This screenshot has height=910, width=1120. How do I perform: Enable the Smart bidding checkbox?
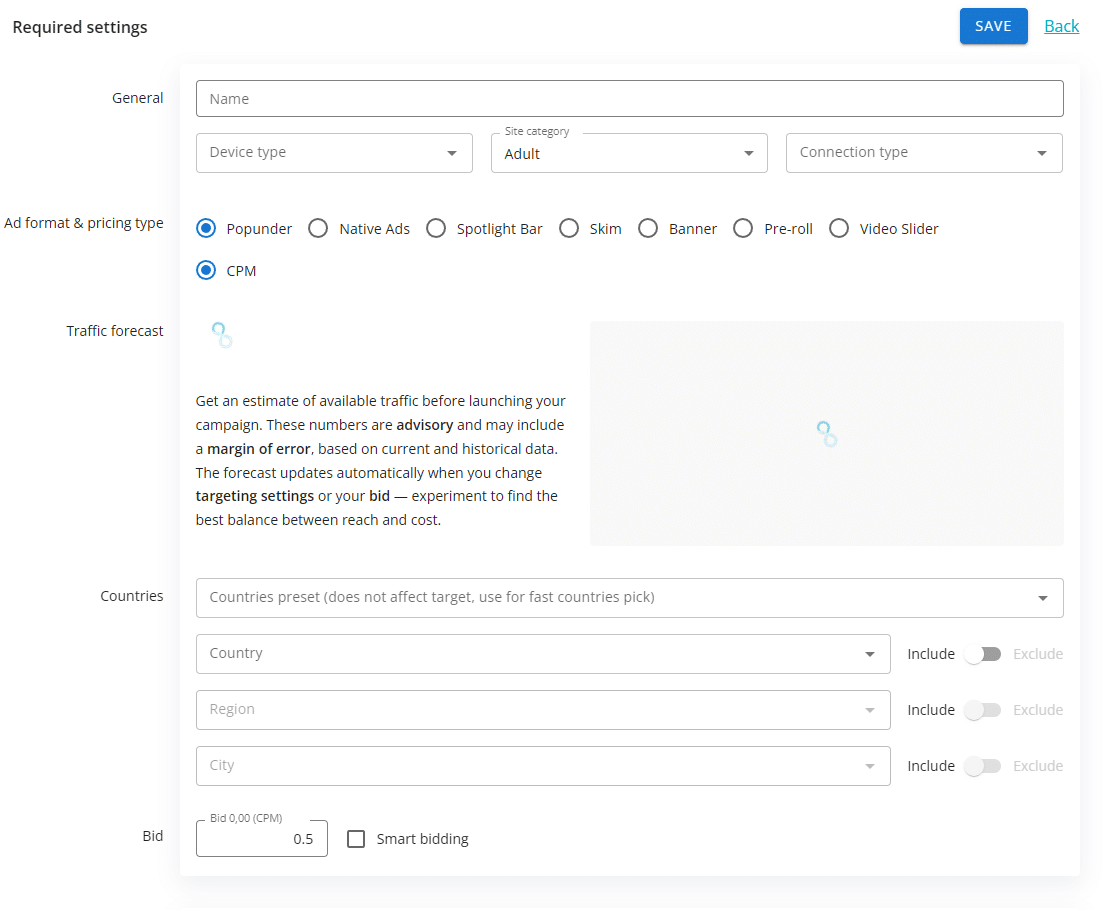click(356, 839)
